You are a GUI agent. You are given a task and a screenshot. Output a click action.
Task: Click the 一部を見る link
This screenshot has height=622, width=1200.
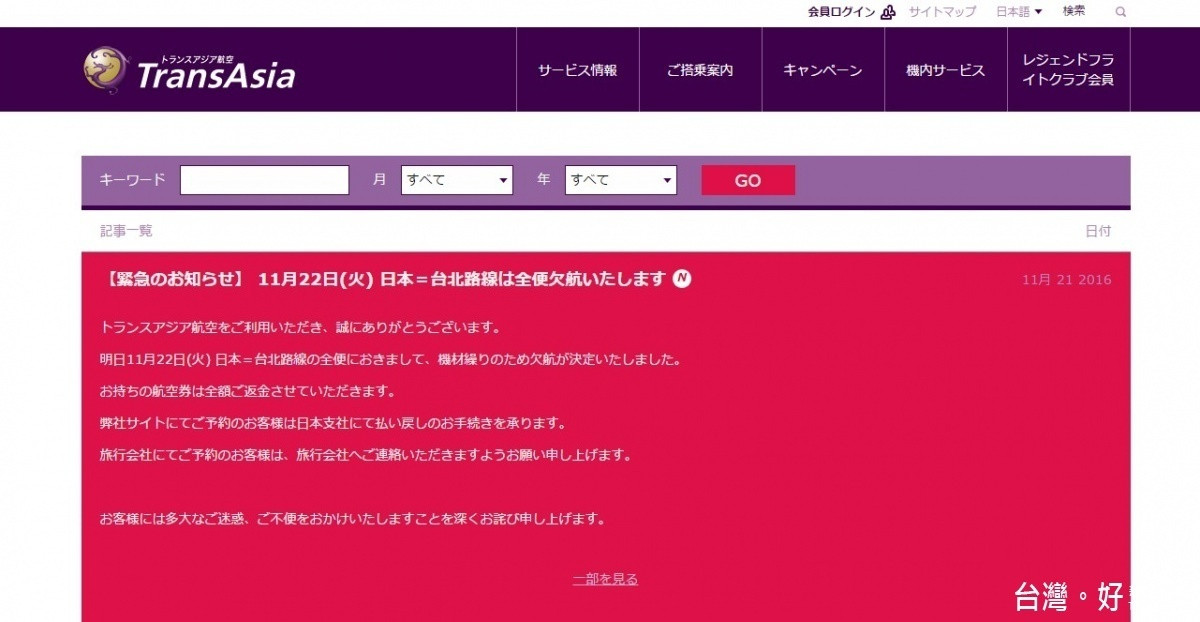tap(605, 579)
